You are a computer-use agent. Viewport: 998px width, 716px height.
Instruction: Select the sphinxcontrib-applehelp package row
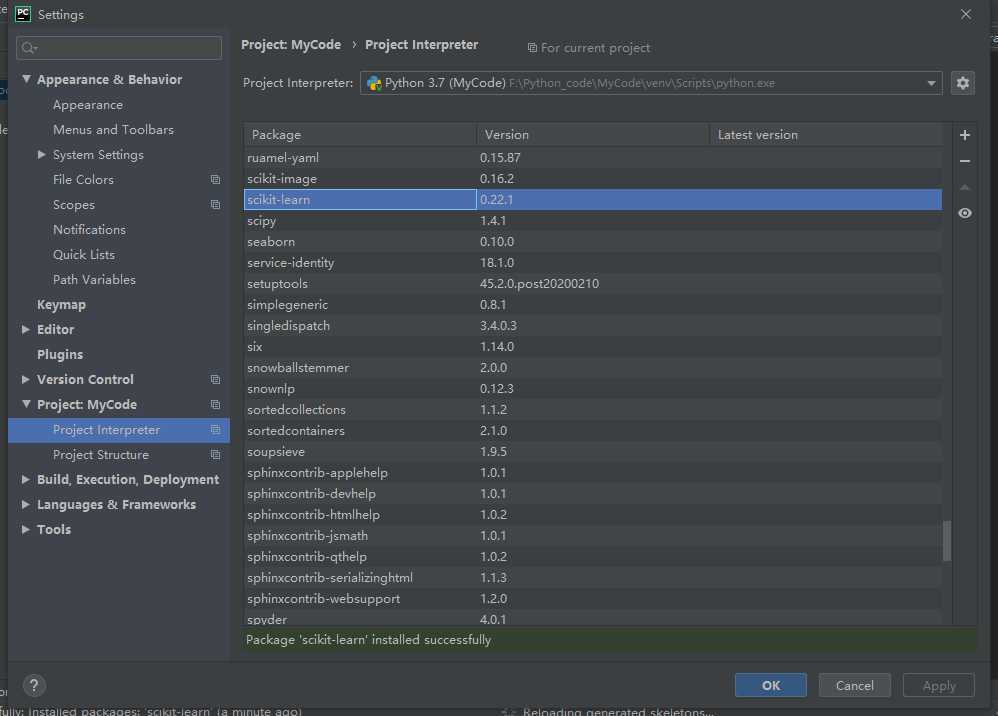point(593,473)
